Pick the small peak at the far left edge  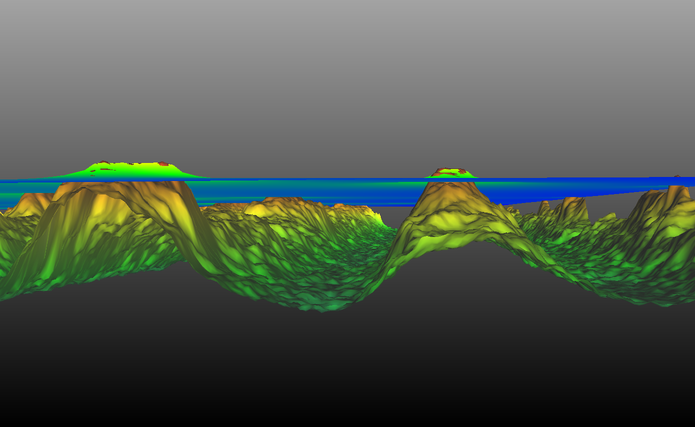(28, 204)
